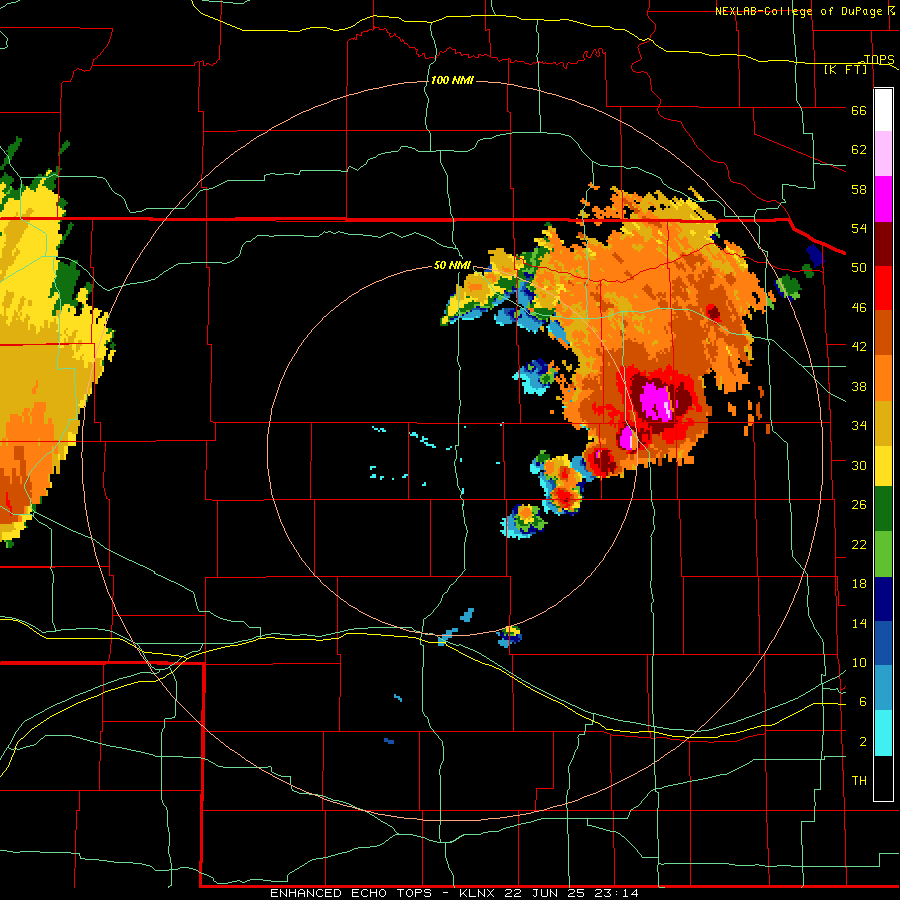Pick the magenta legend swatch
The height and width of the screenshot is (900, 900).
[x=883, y=199]
